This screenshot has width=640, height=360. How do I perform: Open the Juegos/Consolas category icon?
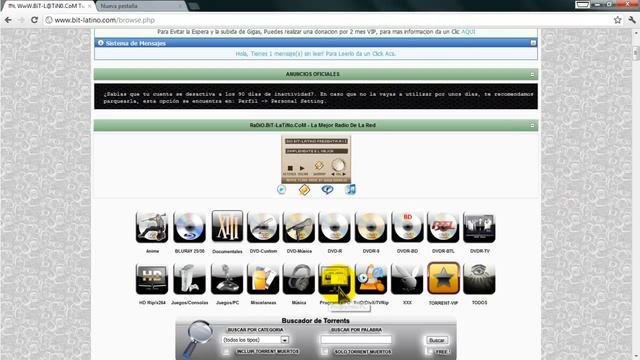(x=189, y=279)
